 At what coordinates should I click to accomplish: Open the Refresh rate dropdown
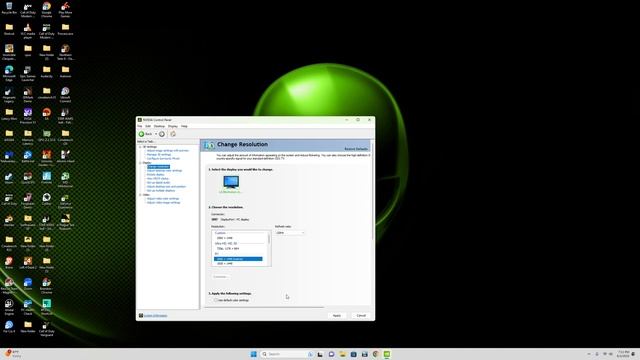click(290, 233)
